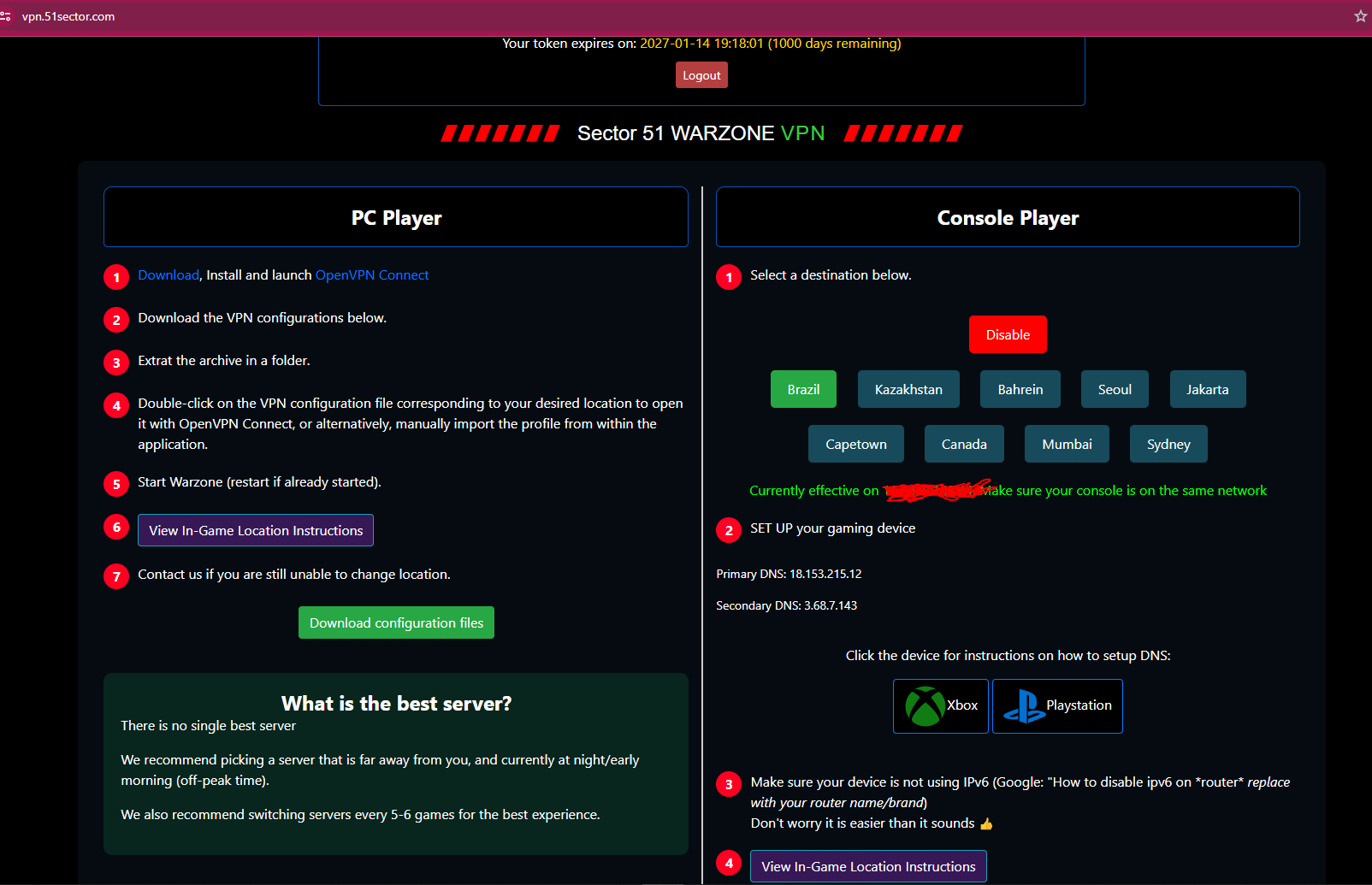1372x885 pixels.
Task: Select the Kazakhstan destination
Action: [x=908, y=389]
